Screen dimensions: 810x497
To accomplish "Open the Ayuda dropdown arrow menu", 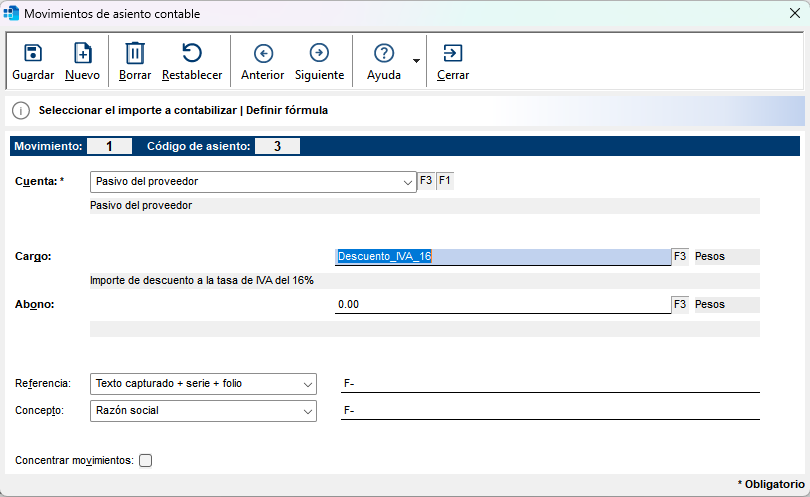I will pos(416,61).
